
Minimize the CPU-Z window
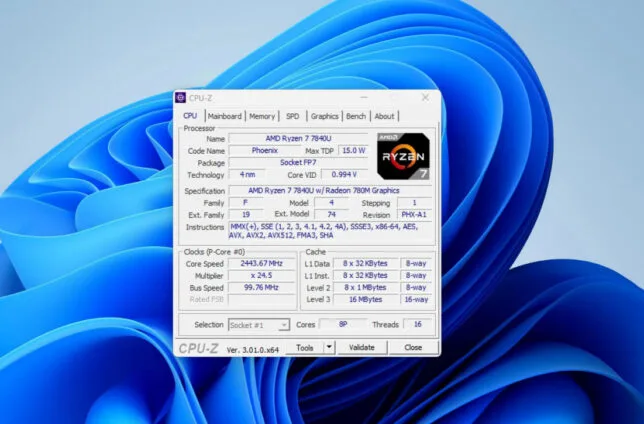click(364, 97)
